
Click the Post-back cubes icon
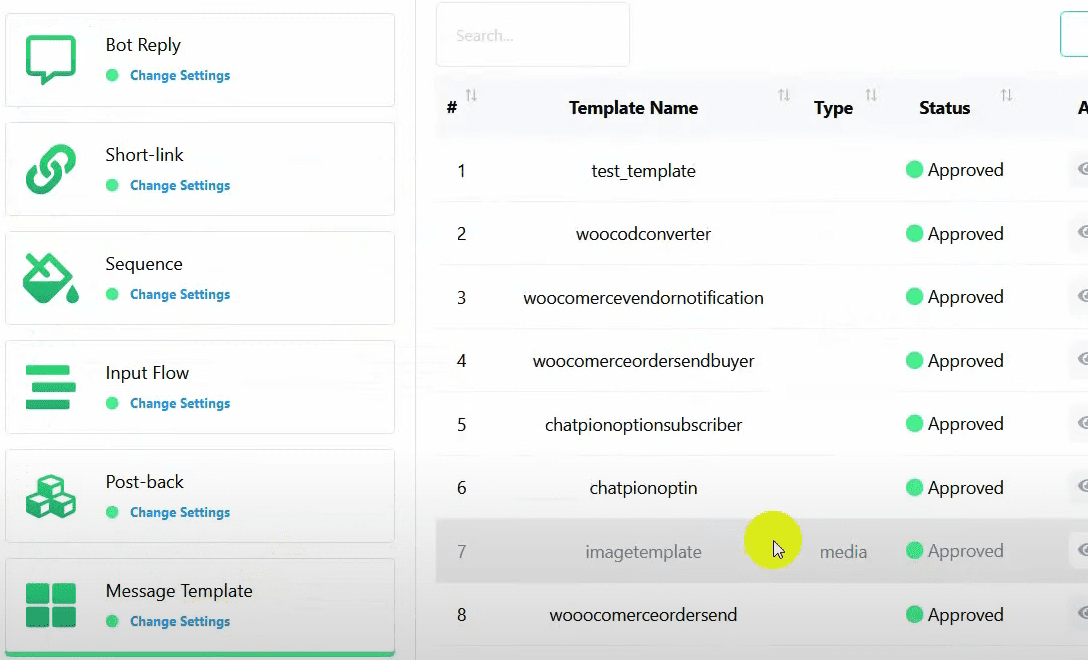pos(50,496)
